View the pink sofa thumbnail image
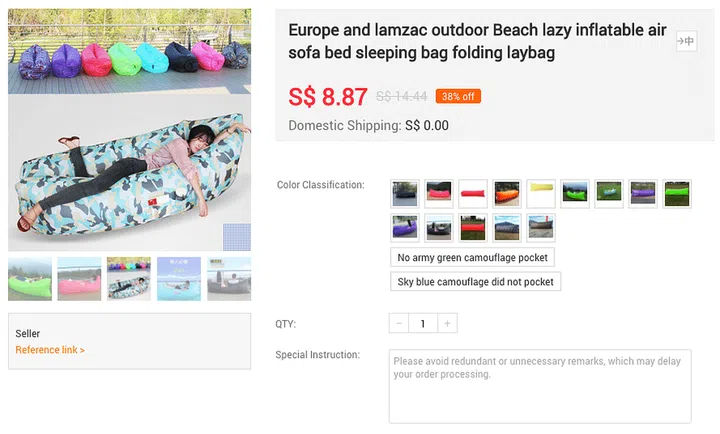This screenshot has height=434, width=720. pos(79,279)
